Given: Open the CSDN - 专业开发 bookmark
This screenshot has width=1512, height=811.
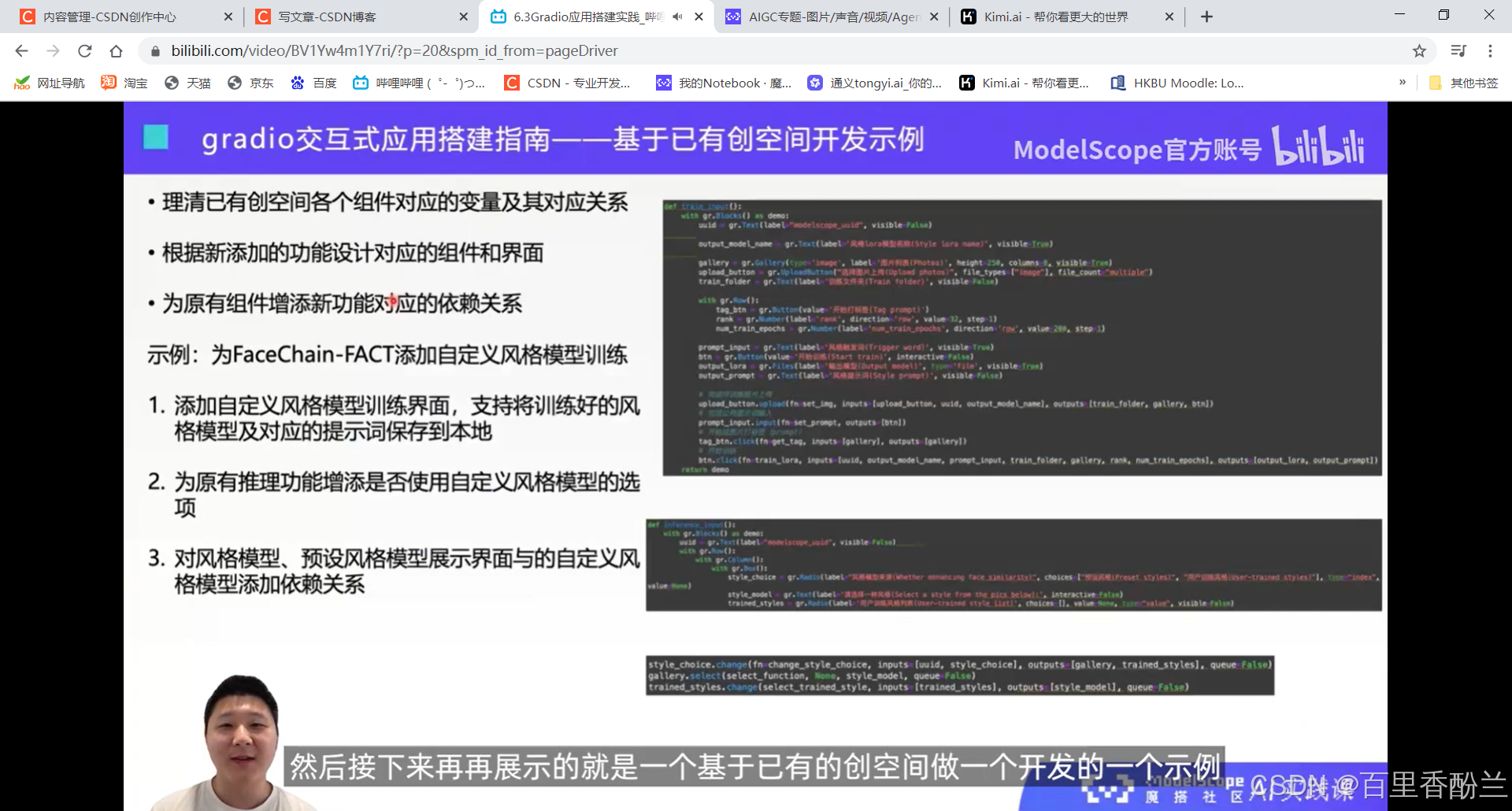Looking at the screenshot, I should point(568,83).
